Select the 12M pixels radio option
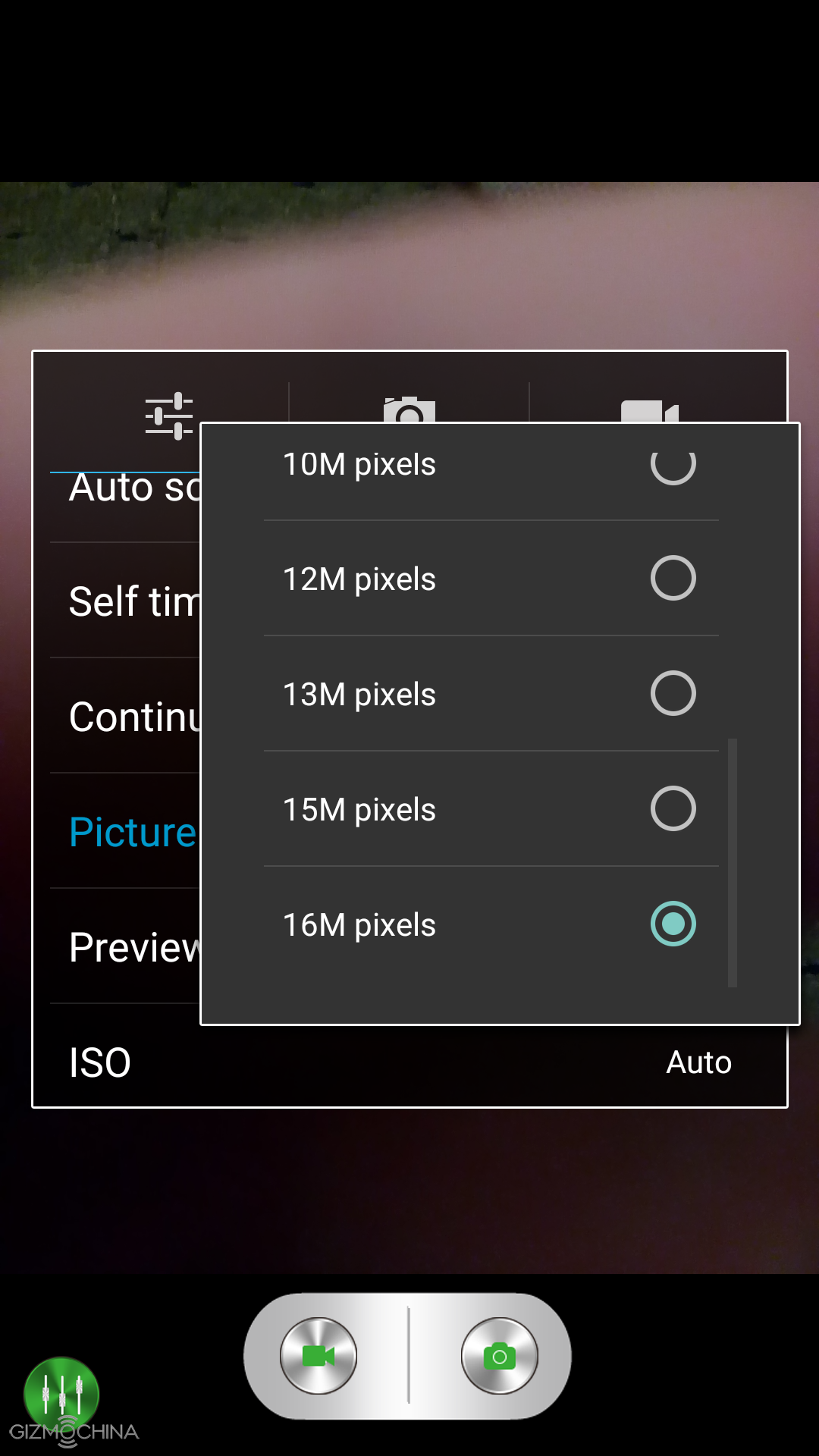The height and width of the screenshot is (1456, 819). (673, 578)
